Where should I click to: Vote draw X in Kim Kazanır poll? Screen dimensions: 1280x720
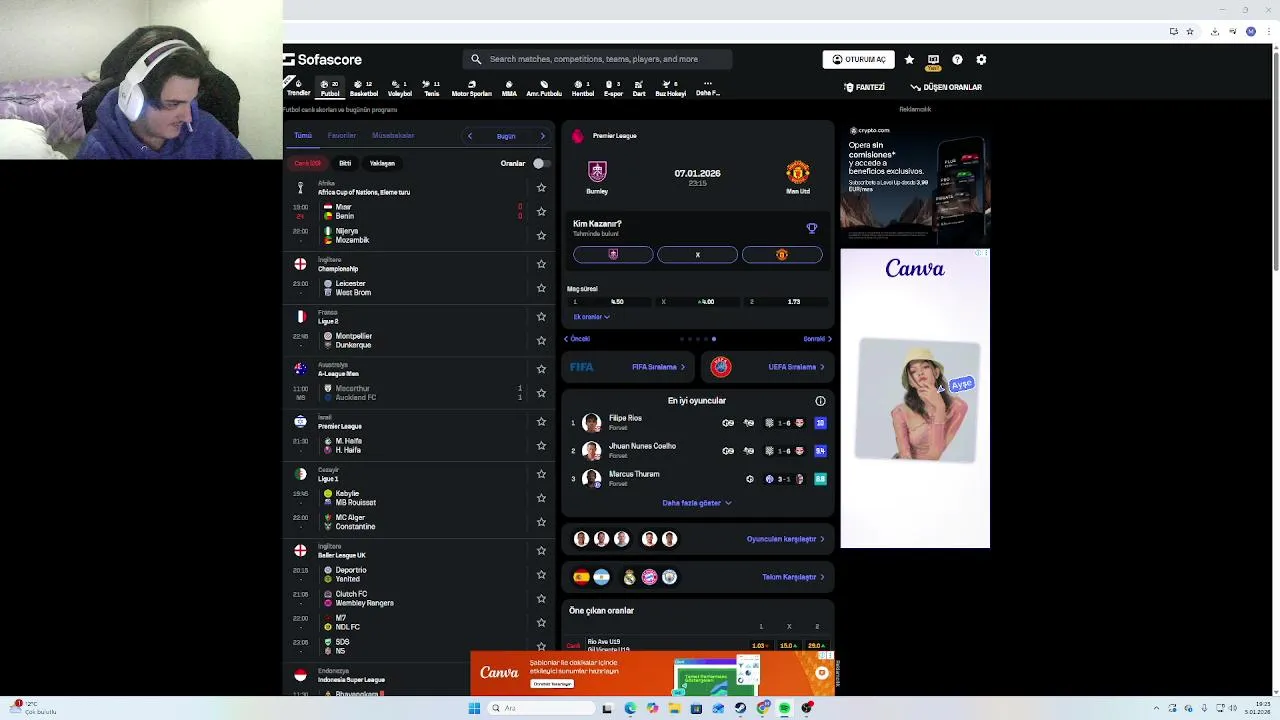[x=698, y=255]
